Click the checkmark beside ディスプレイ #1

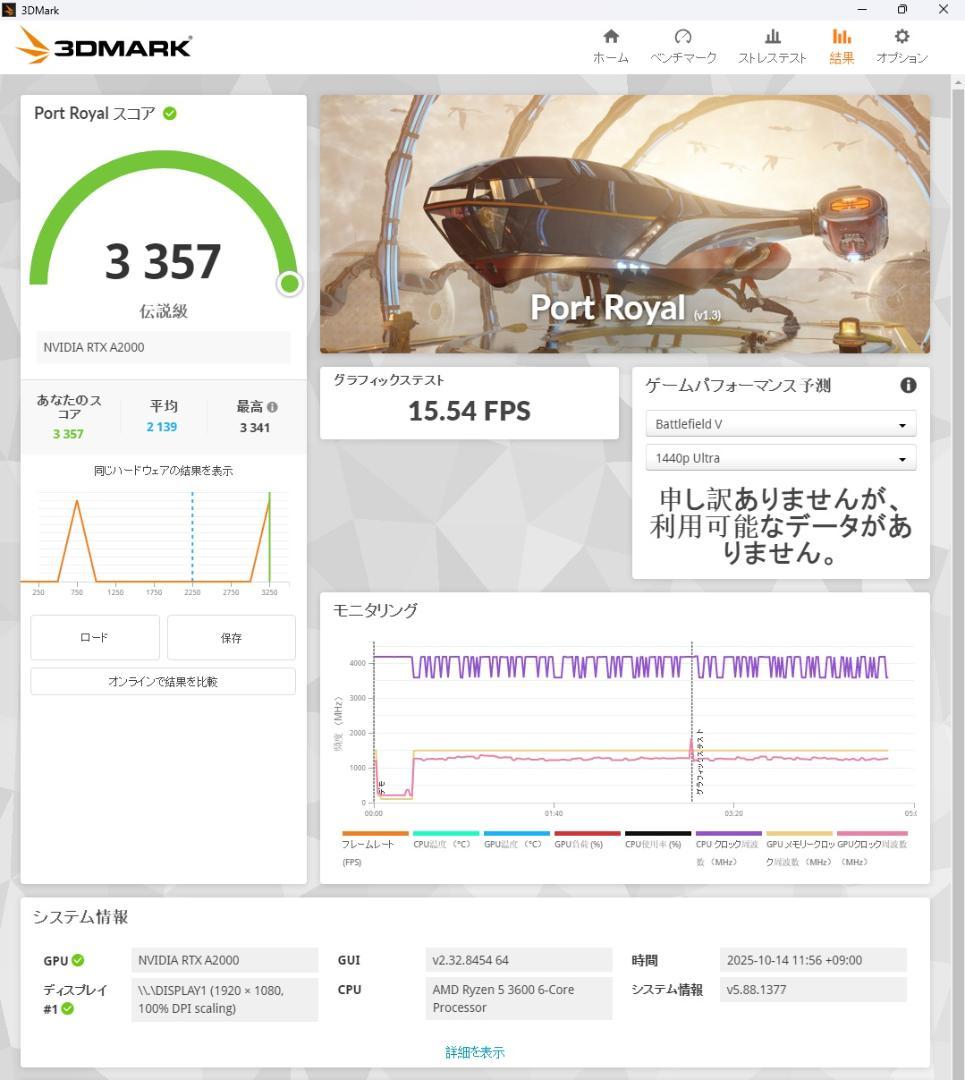coord(66,1009)
